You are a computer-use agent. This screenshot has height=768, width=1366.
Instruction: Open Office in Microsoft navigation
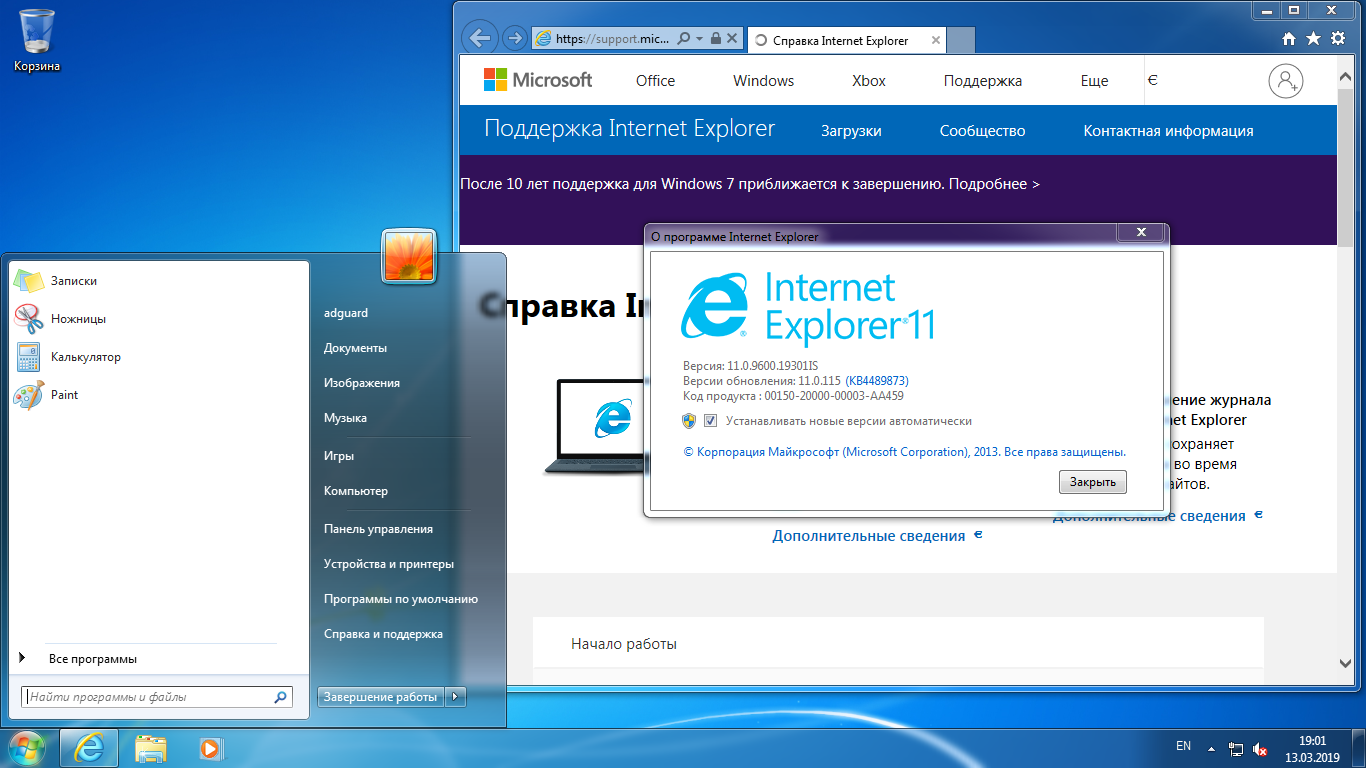click(655, 81)
